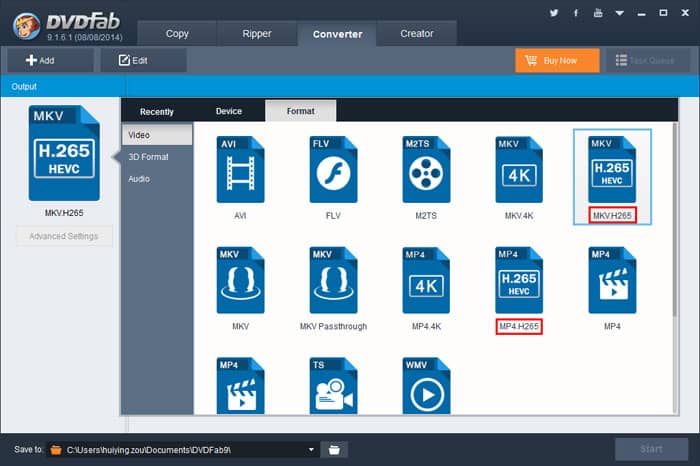Select the MKV Passthrough format icon

point(333,280)
